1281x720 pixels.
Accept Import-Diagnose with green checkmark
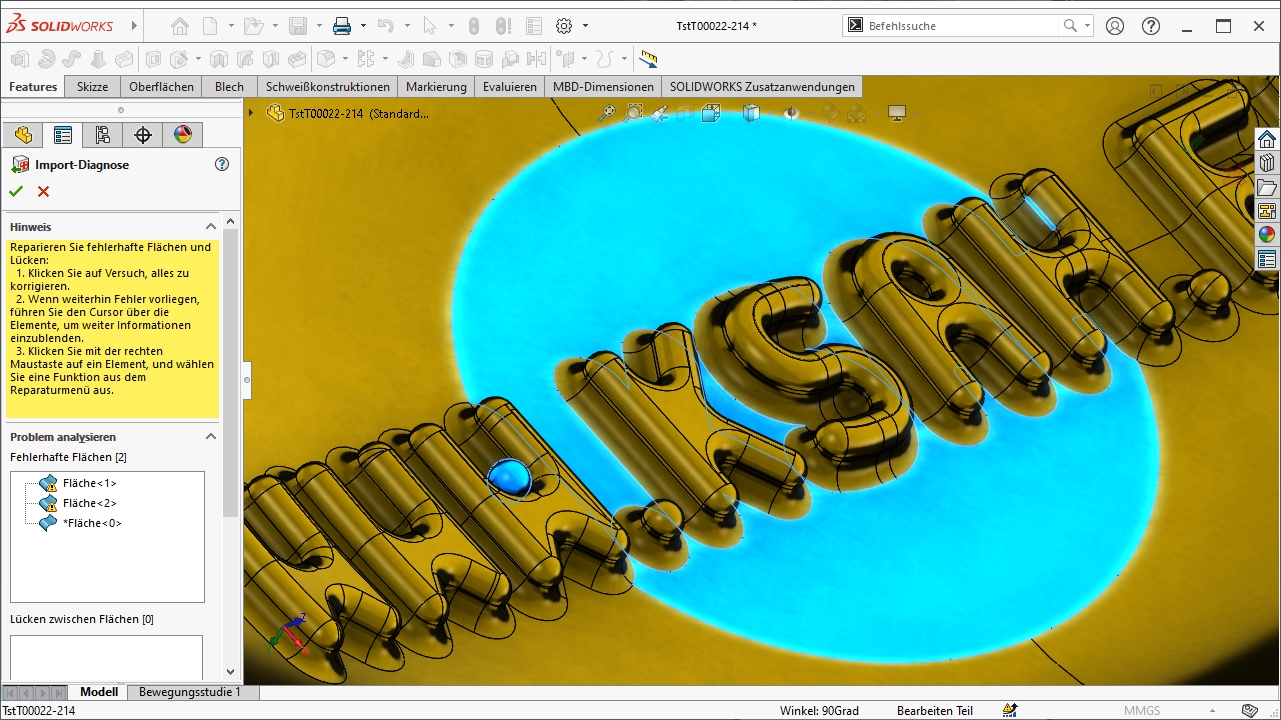coord(16,191)
